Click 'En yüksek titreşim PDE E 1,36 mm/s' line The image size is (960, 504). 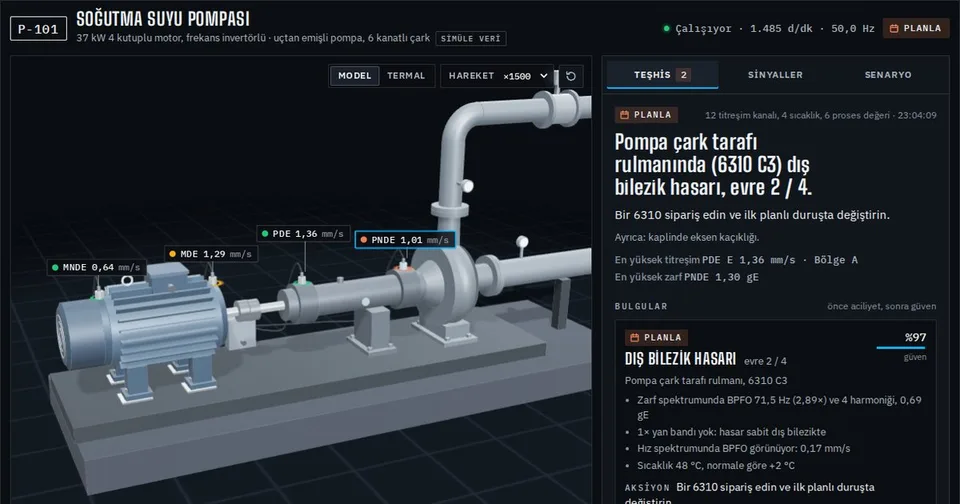click(x=736, y=260)
